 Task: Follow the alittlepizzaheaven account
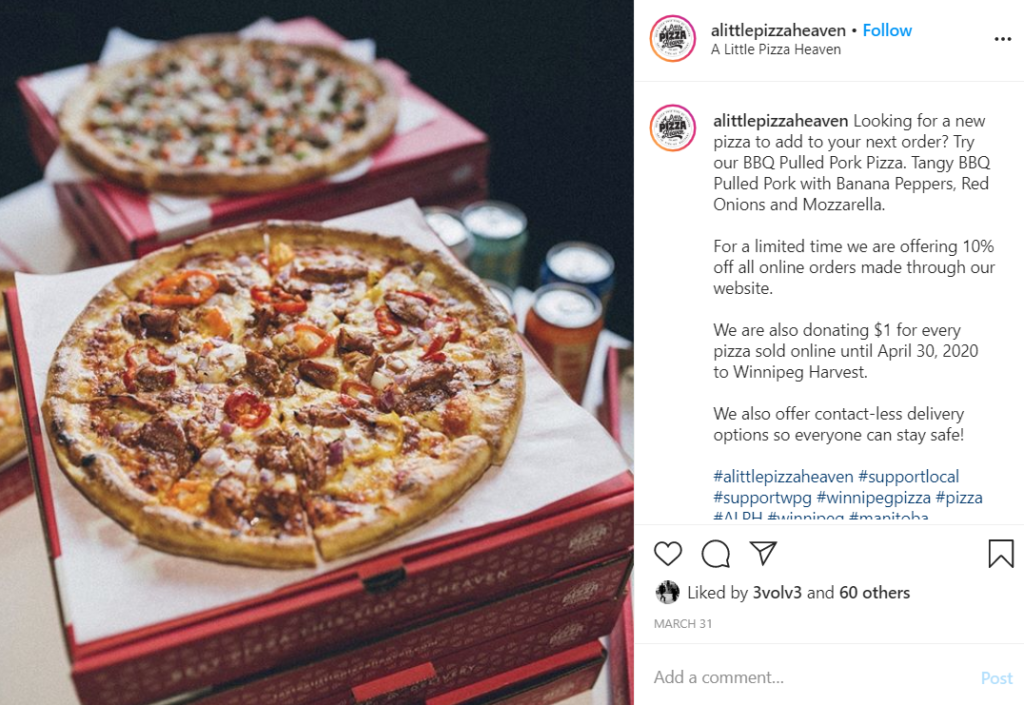[x=887, y=30]
